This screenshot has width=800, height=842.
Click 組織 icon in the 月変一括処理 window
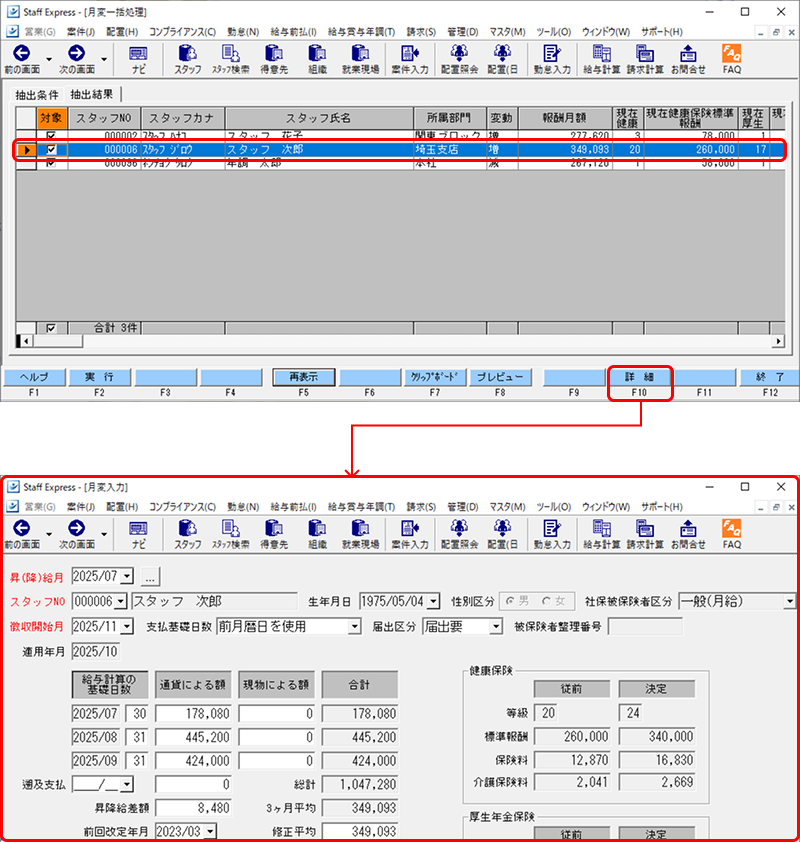point(317,59)
